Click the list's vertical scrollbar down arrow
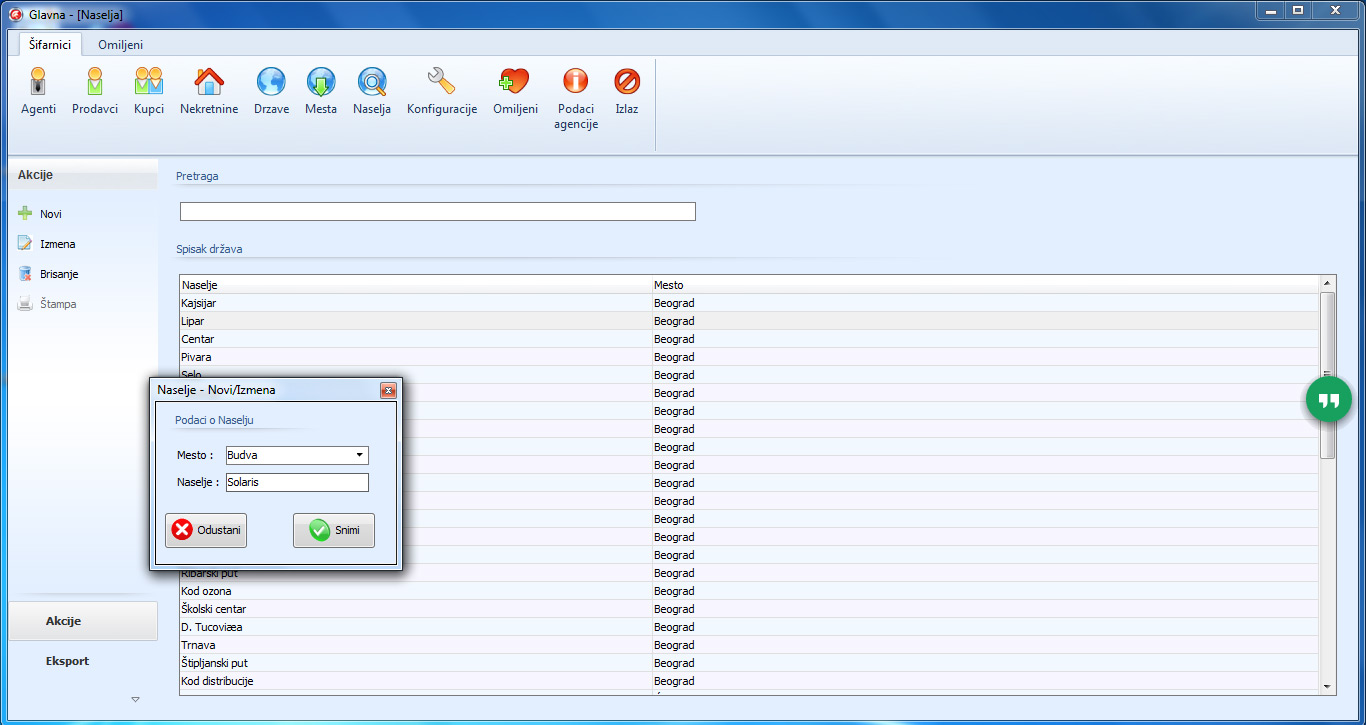The image size is (1366, 725). (x=1327, y=686)
